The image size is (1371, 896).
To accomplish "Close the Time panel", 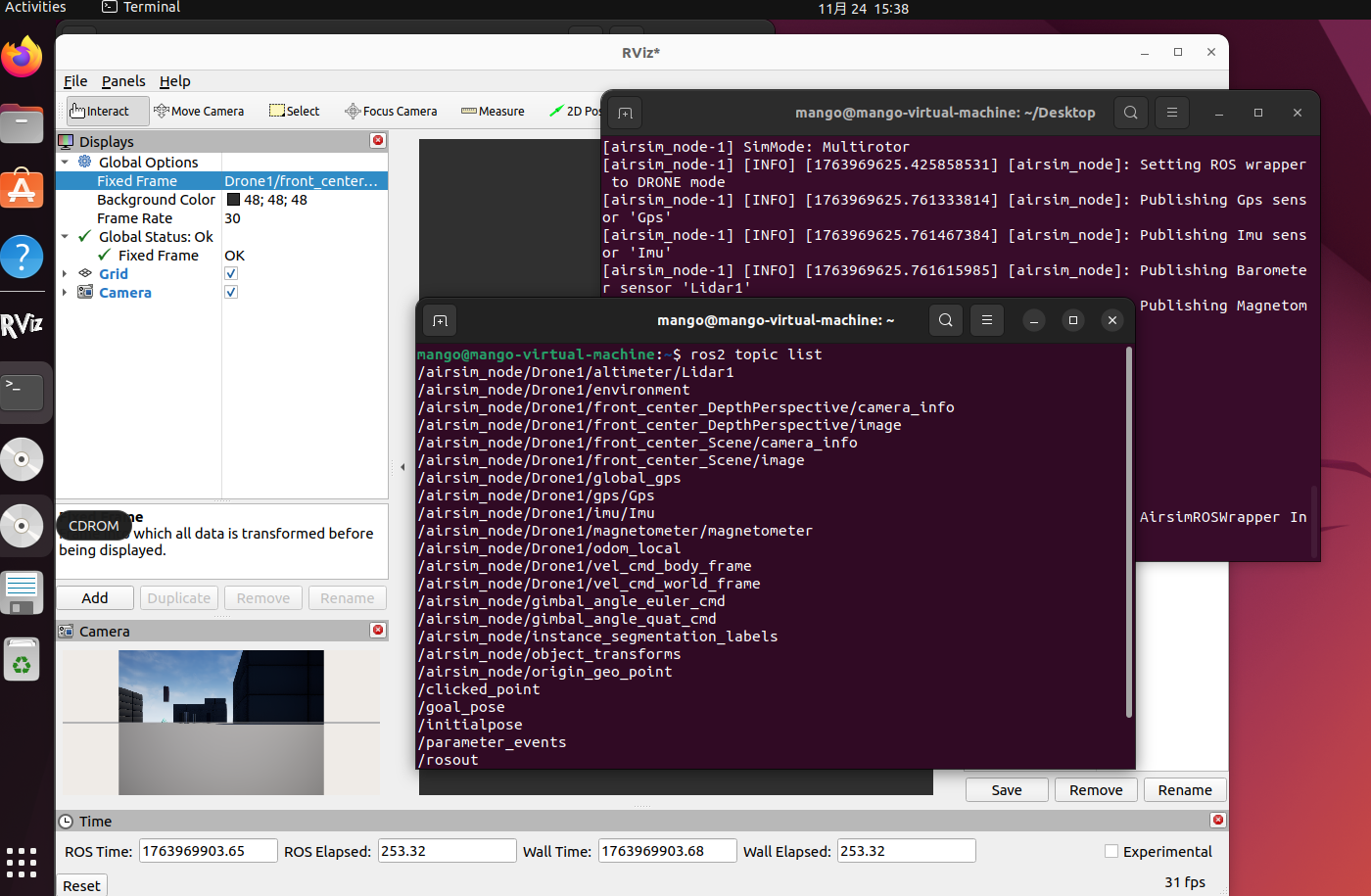I will coord(1218,820).
